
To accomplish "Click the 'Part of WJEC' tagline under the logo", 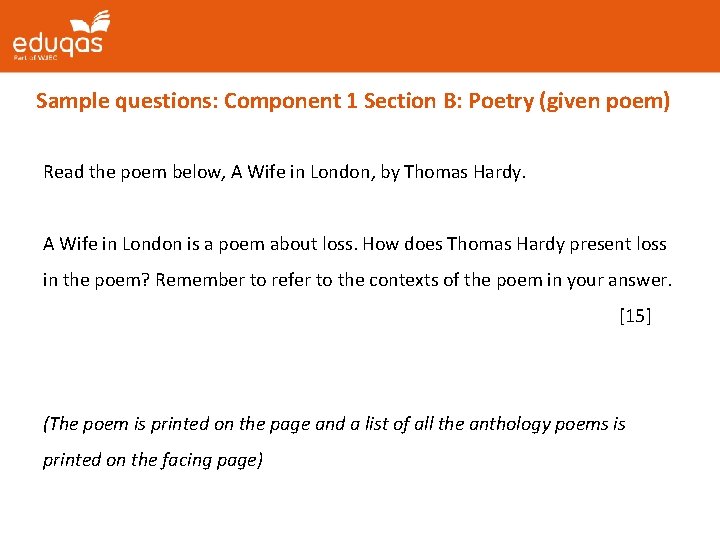I will tap(36, 59).
